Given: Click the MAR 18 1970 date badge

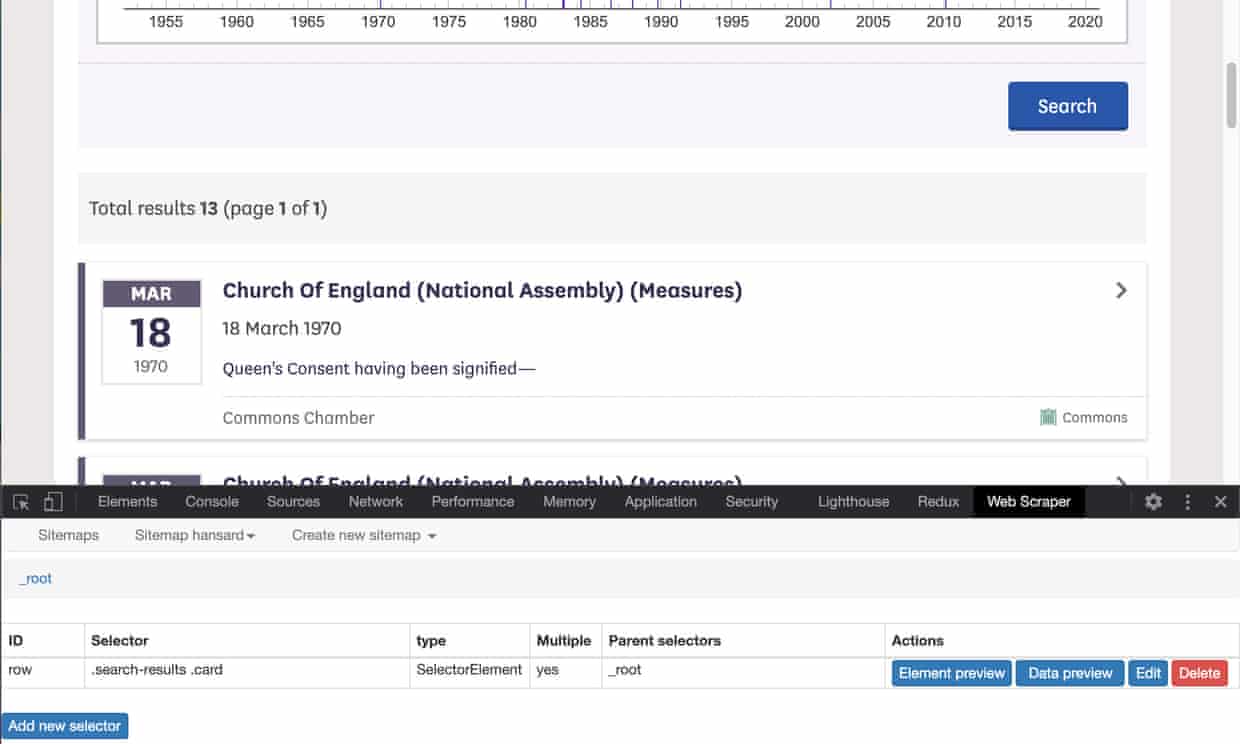Looking at the screenshot, I should pyautogui.click(x=151, y=331).
